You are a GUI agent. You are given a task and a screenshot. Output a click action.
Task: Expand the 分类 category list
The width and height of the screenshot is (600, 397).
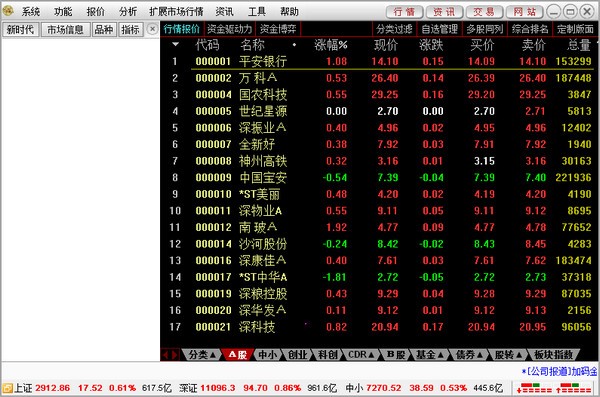click(202, 355)
